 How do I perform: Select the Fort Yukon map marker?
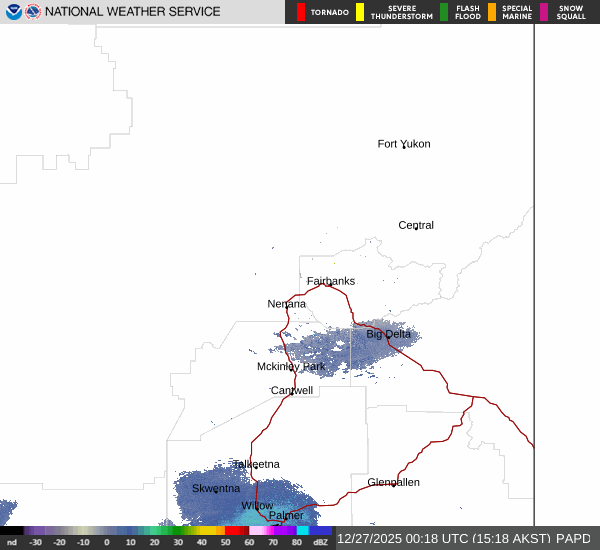coord(403,147)
